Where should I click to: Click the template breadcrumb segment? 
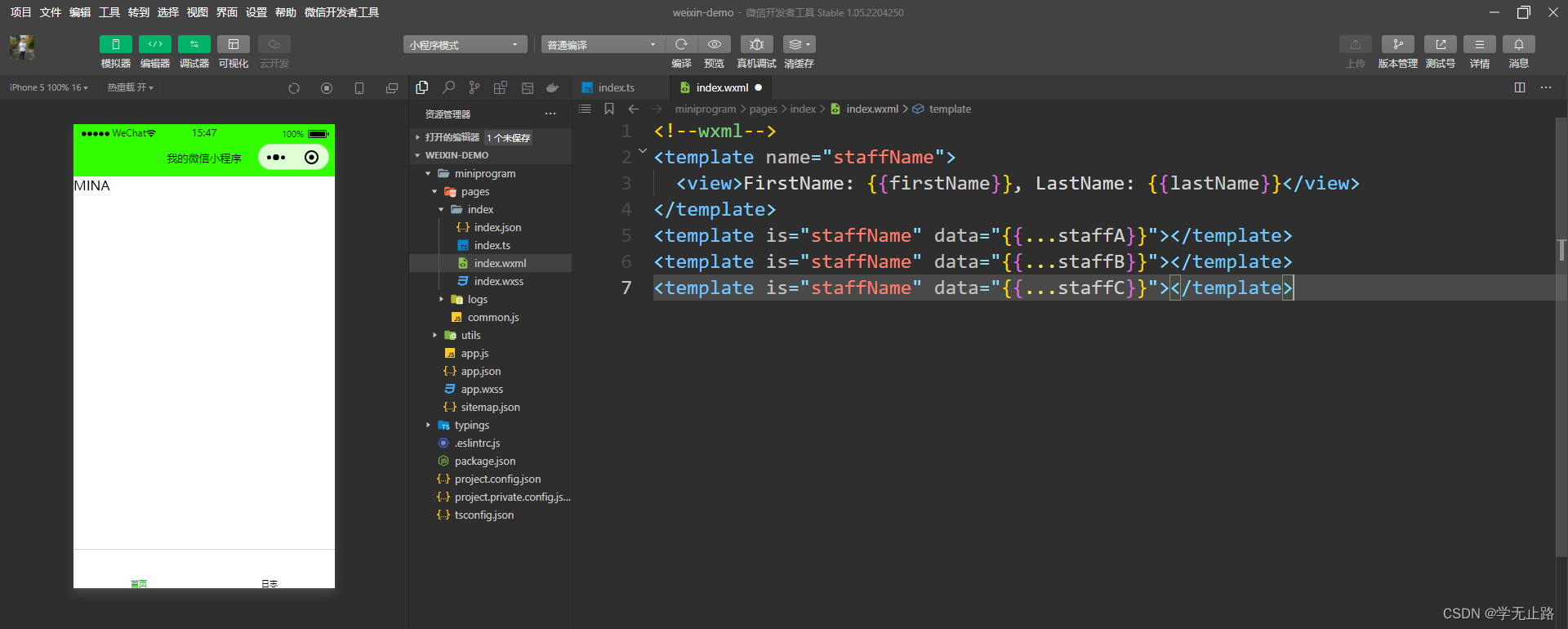coord(950,109)
